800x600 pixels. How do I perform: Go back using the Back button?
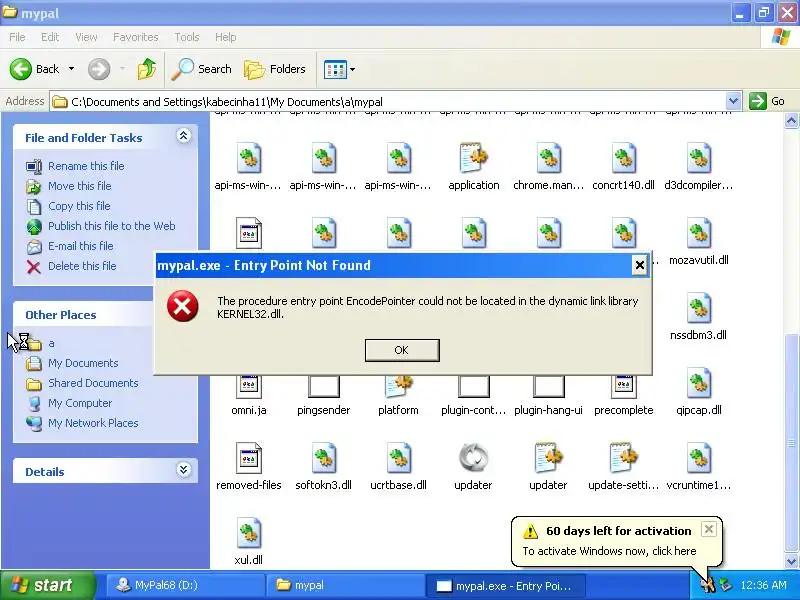click(35, 69)
